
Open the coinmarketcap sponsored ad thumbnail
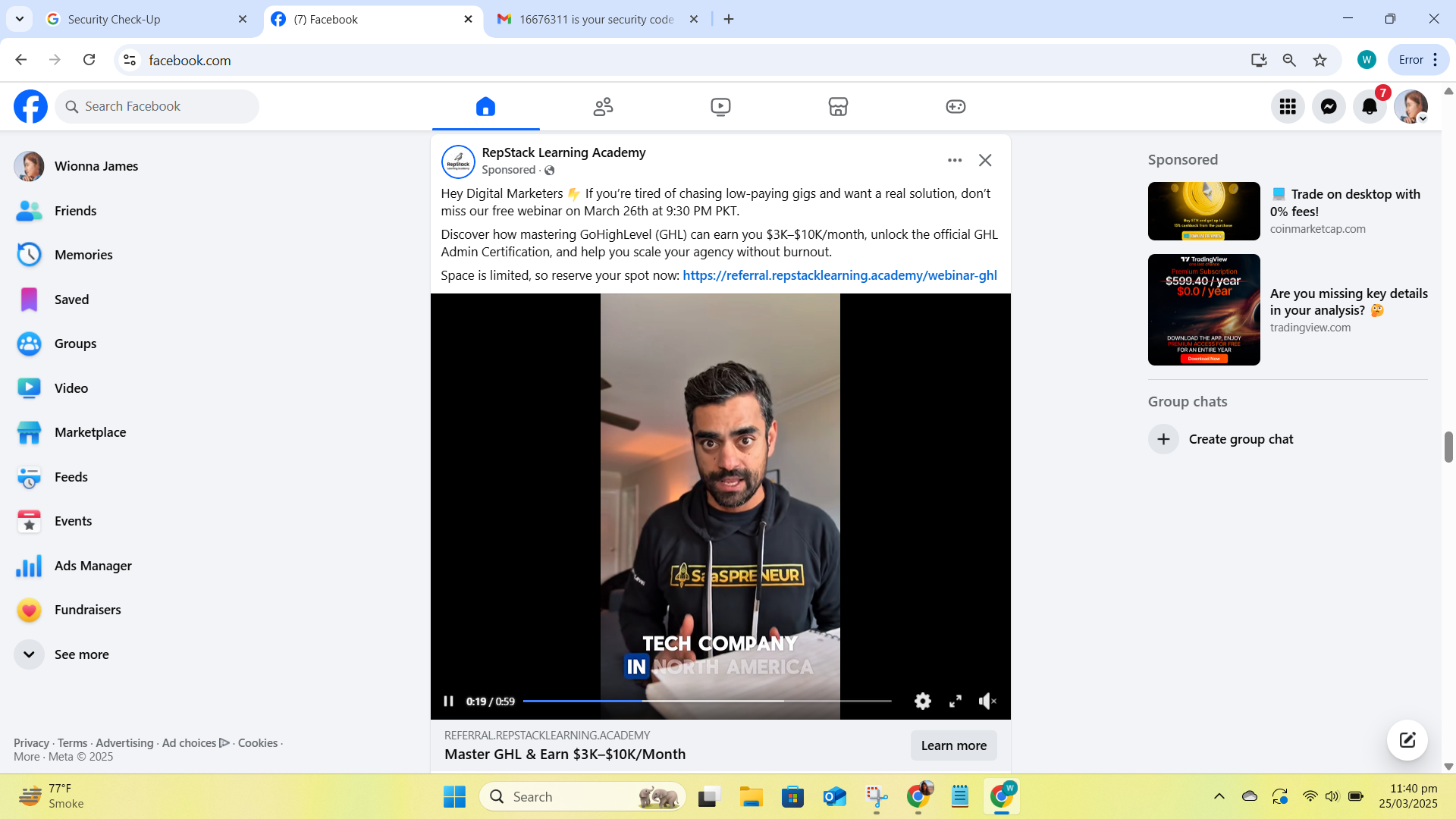pos(1203,211)
